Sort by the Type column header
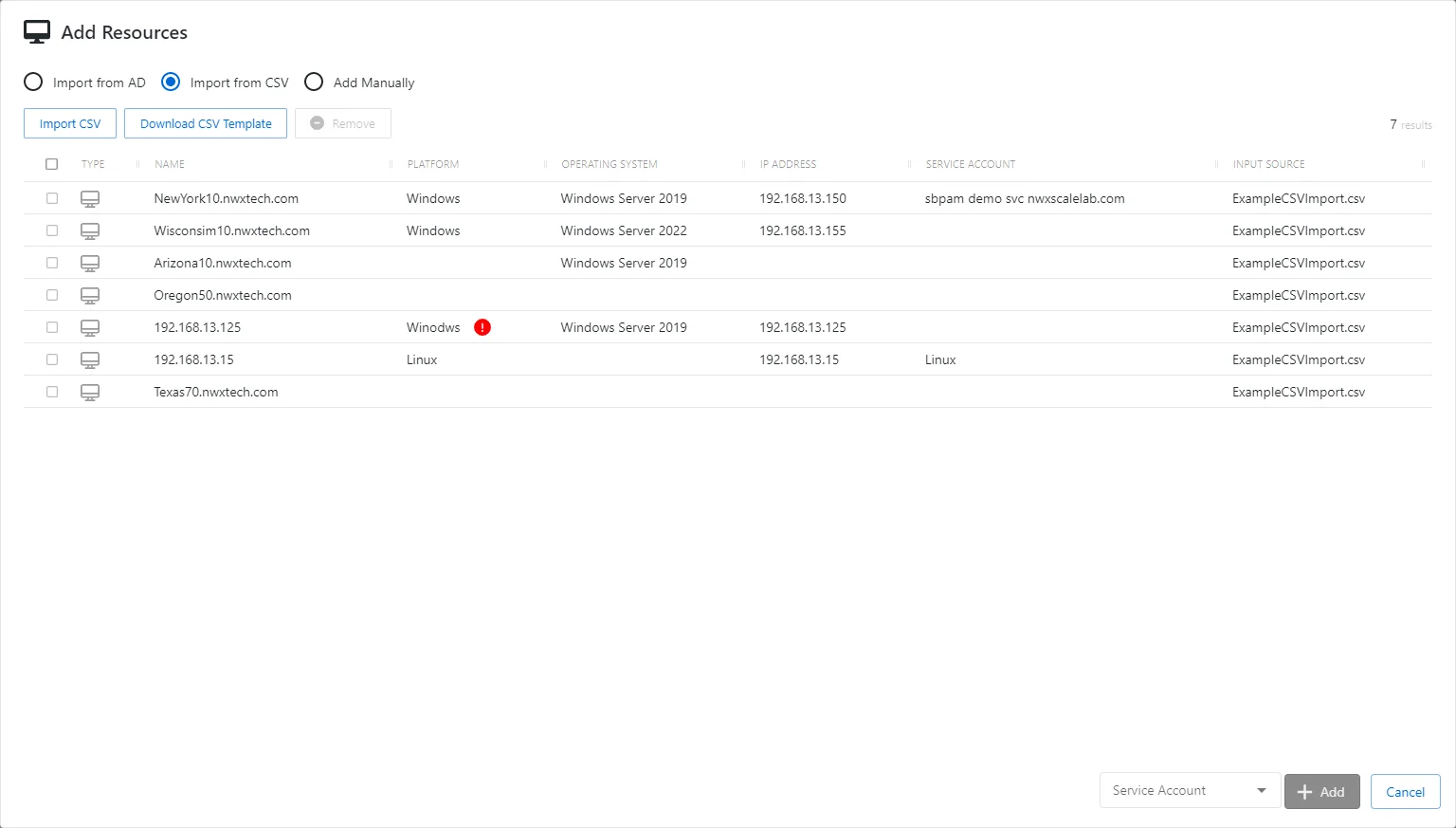 93,164
